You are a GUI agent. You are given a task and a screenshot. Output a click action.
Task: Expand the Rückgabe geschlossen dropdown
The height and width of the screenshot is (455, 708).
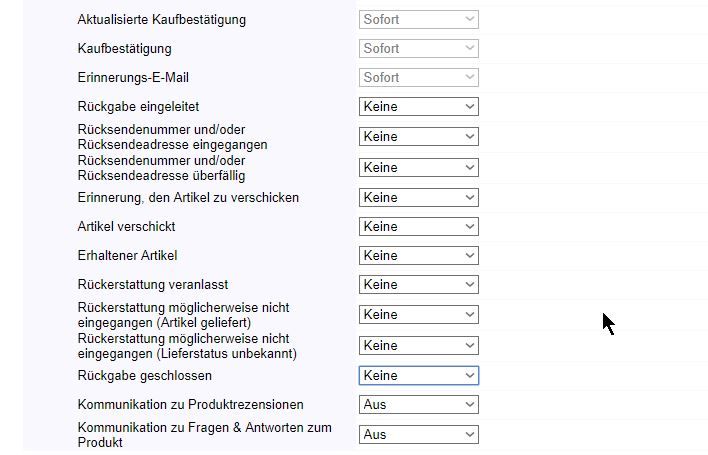point(418,376)
